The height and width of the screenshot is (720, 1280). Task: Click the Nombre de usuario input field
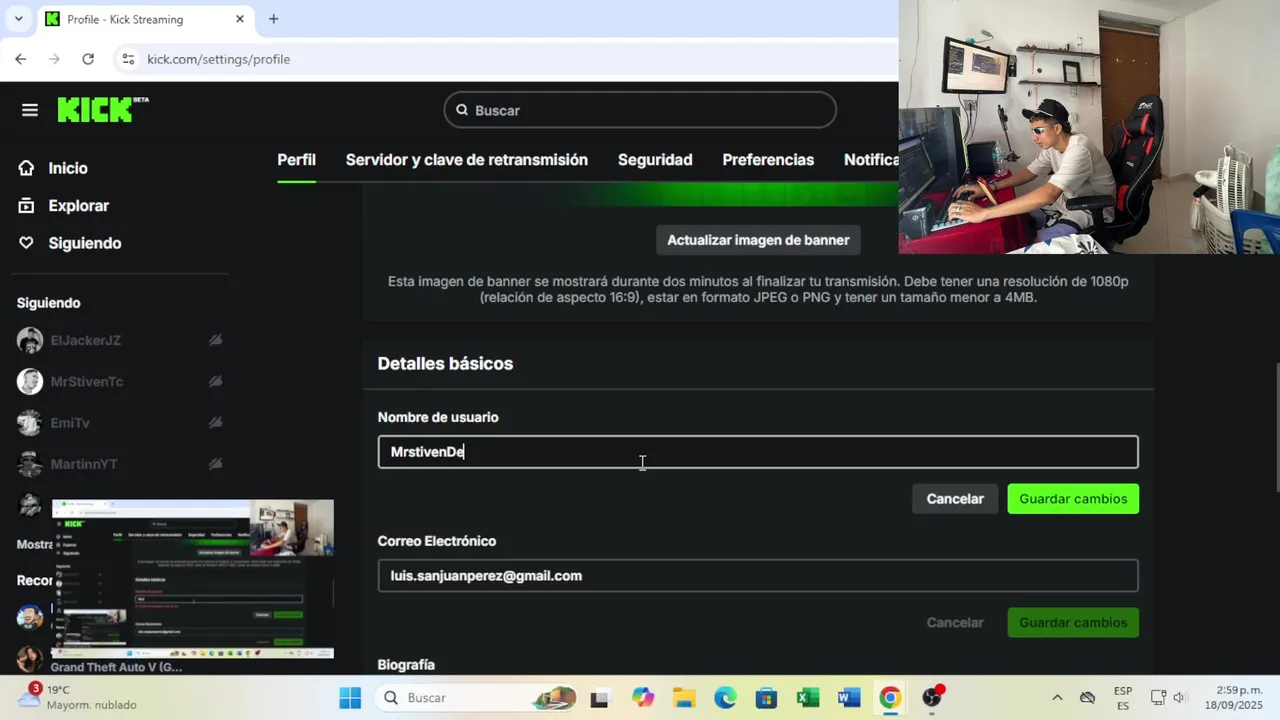pyautogui.click(x=758, y=452)
